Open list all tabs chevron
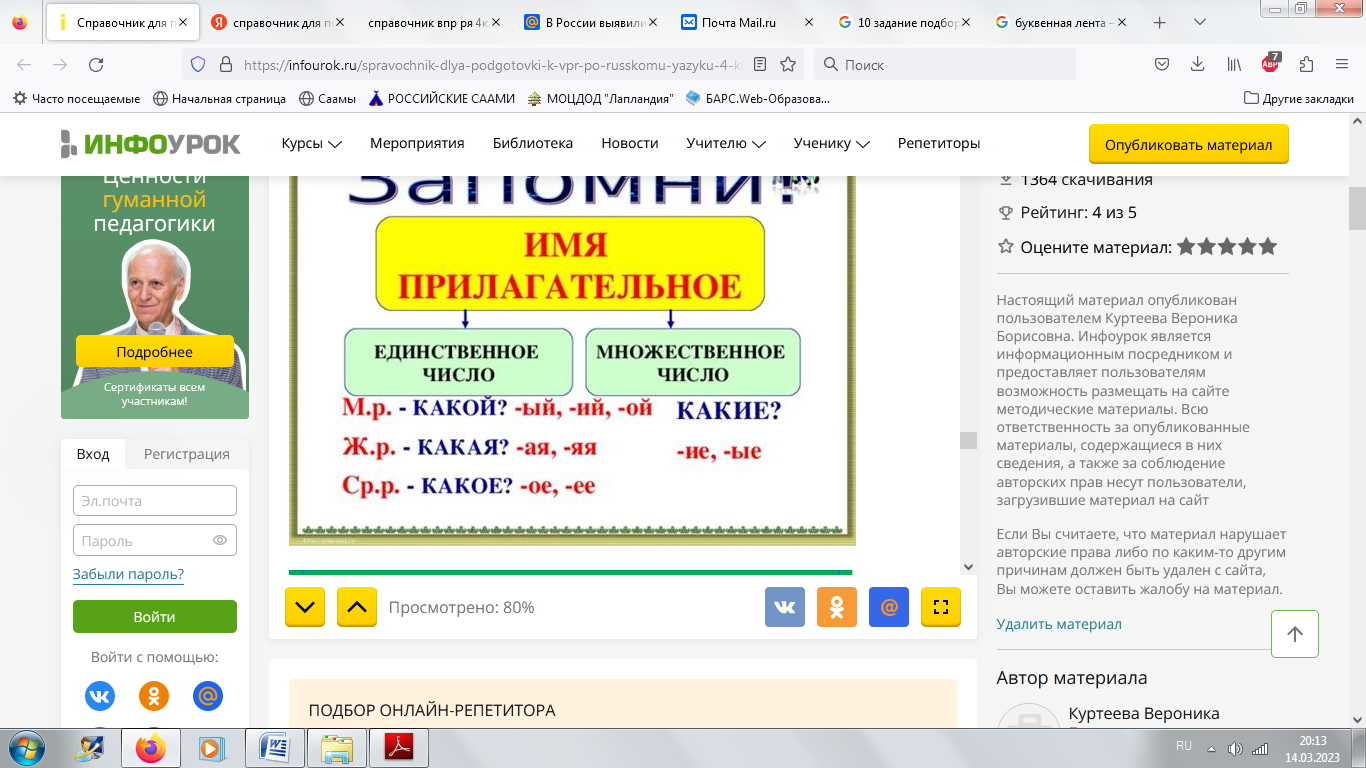Image resolution: width=1366 pixels, height=768 pixels. pos(1199,22)
